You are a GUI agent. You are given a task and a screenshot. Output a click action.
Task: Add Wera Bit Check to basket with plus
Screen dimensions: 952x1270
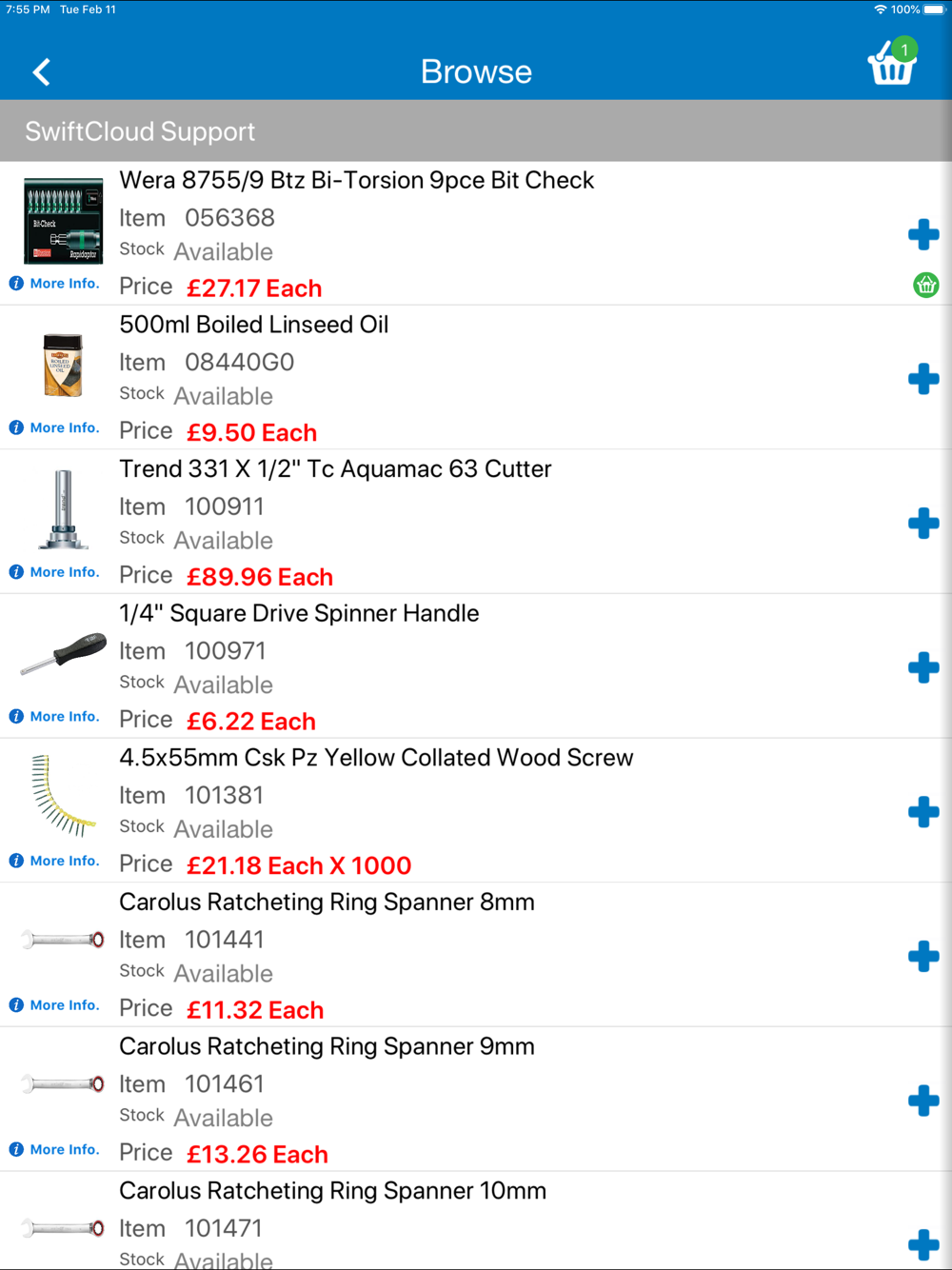pos(923,234)
